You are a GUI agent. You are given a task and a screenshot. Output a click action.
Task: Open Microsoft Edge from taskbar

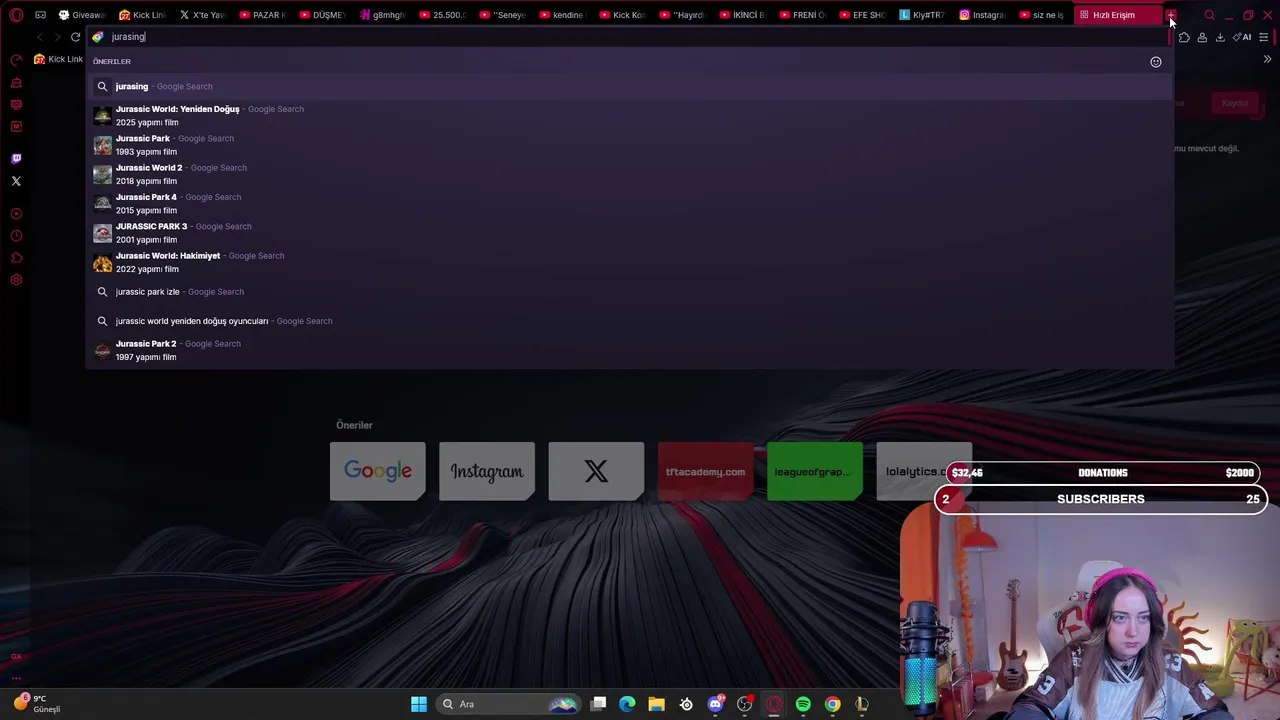click(627, 704)
